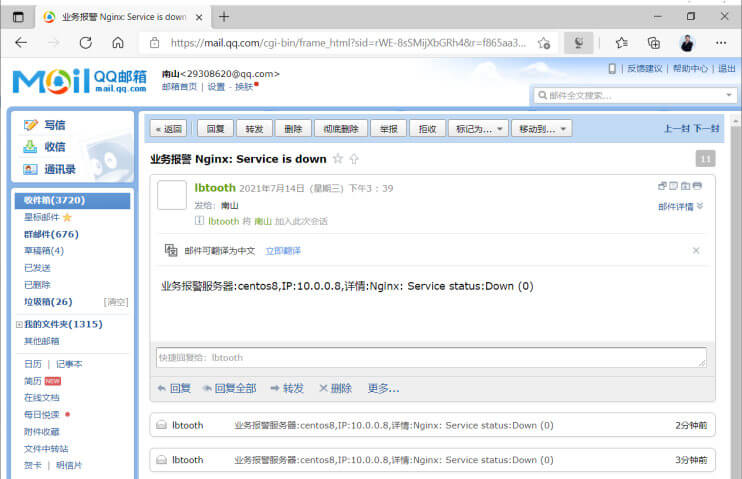Click the 更多... link below the reply box
The width and height of the screenshot is (742, 479).
(383, 388)
